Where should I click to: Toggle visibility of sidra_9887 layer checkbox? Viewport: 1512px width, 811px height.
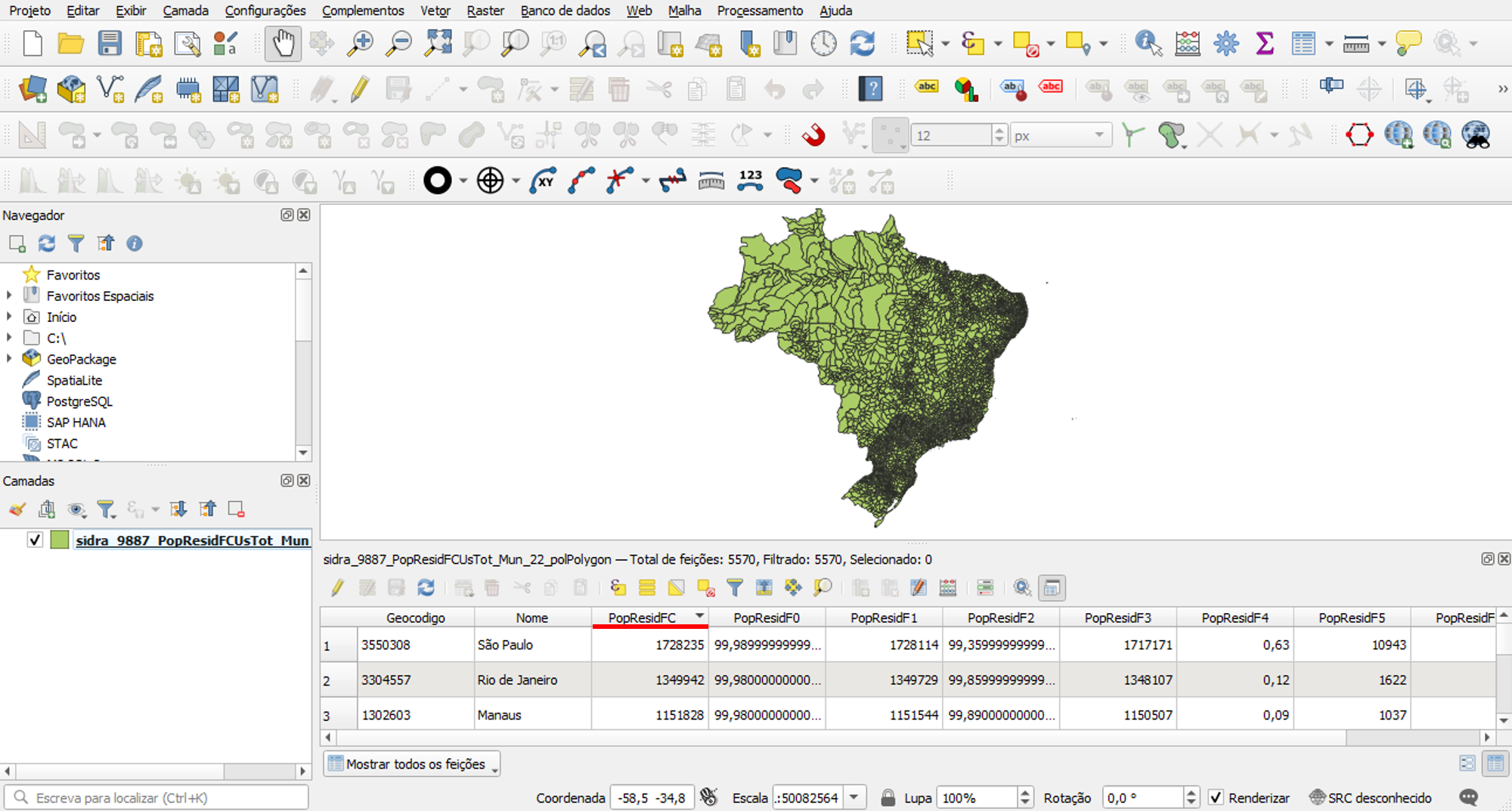coord(35,540)
